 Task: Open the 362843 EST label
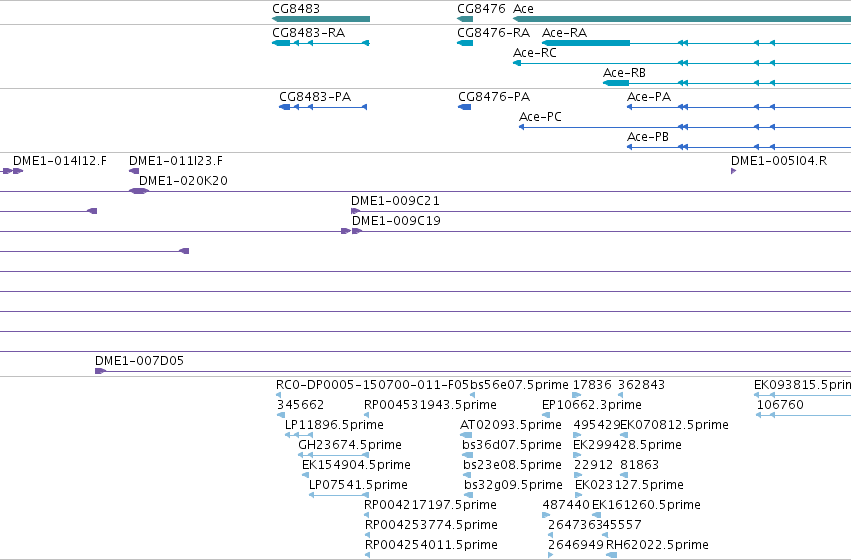(x=642, y=385)
